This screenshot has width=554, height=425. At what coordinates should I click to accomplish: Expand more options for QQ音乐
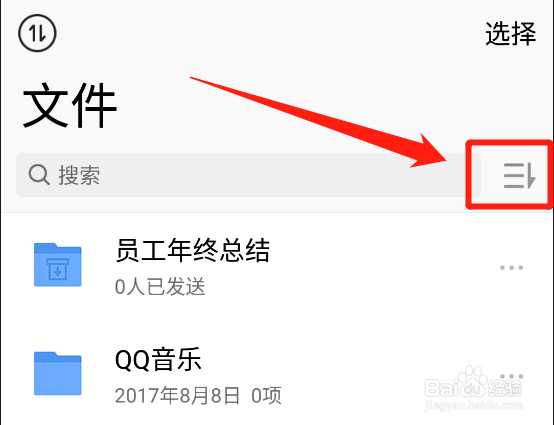[x=511, y=376]
